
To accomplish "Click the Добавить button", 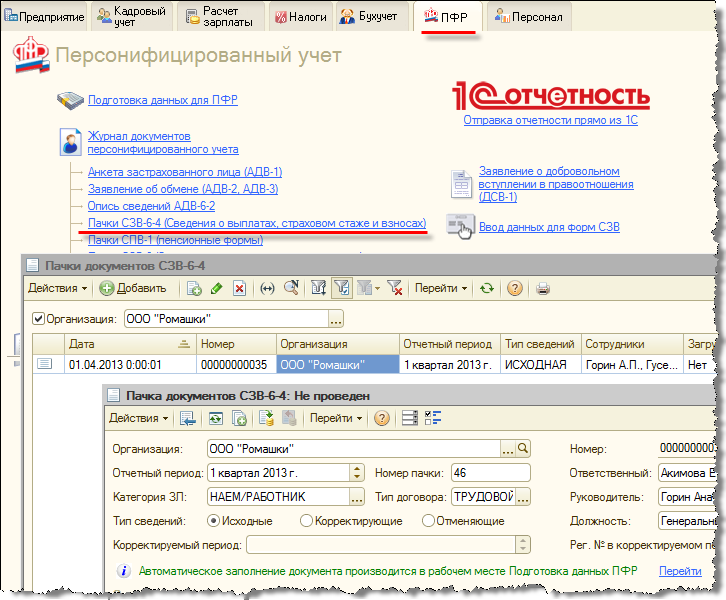I will click(133, 288).
